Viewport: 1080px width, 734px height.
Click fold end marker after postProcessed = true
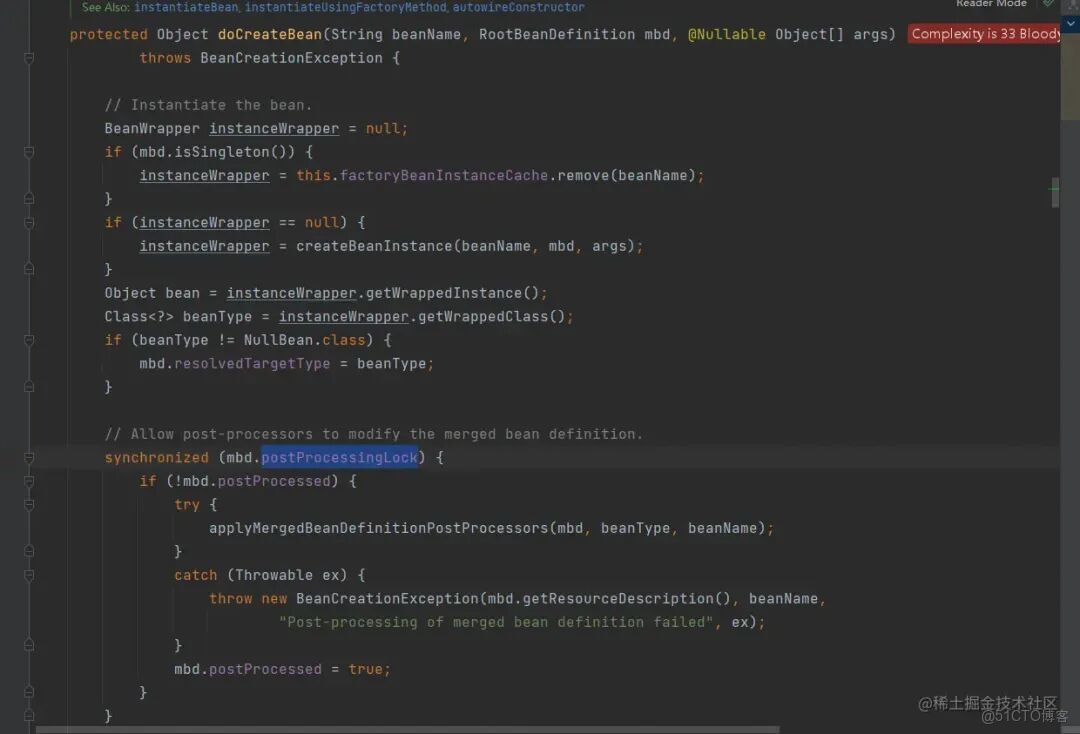point(29,692)
